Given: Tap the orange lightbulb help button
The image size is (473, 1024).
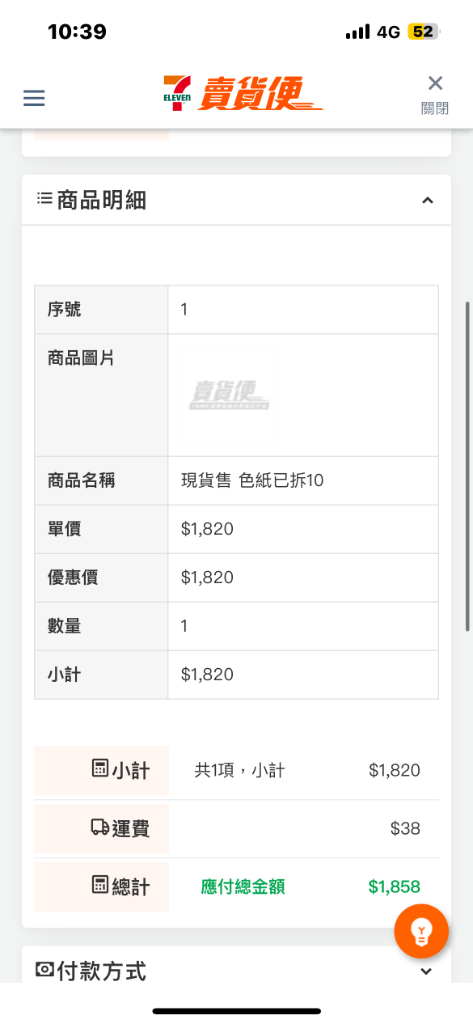Looking at the screenshot, I should tap(421, 931).
